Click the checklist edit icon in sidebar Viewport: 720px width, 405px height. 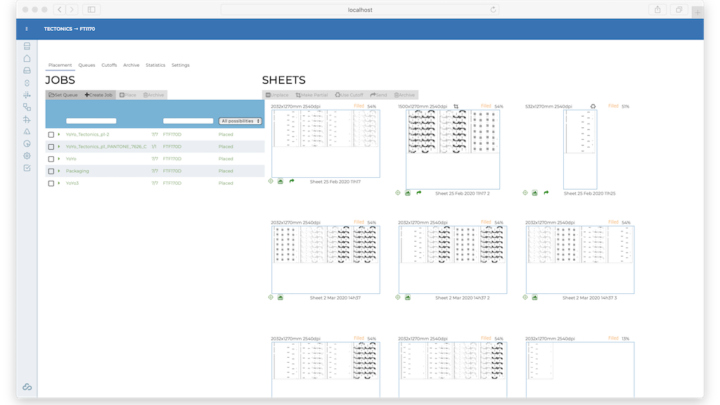coord(27,168)
